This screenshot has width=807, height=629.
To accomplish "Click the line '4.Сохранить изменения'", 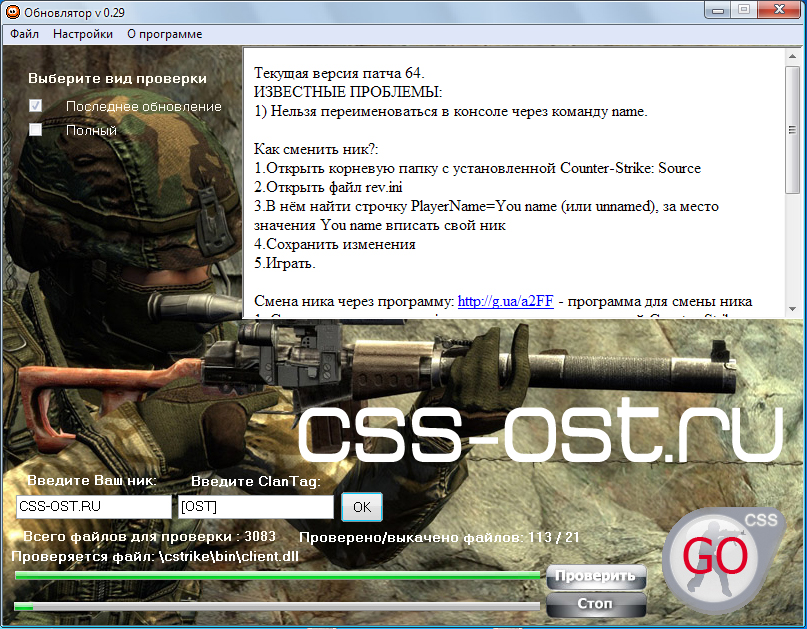I will [x=335, y=244].
